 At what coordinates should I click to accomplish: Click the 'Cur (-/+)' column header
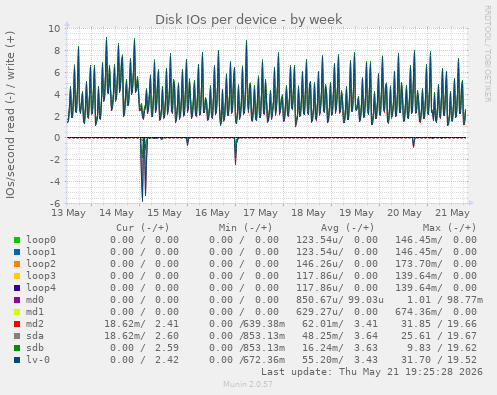(143, 228)
